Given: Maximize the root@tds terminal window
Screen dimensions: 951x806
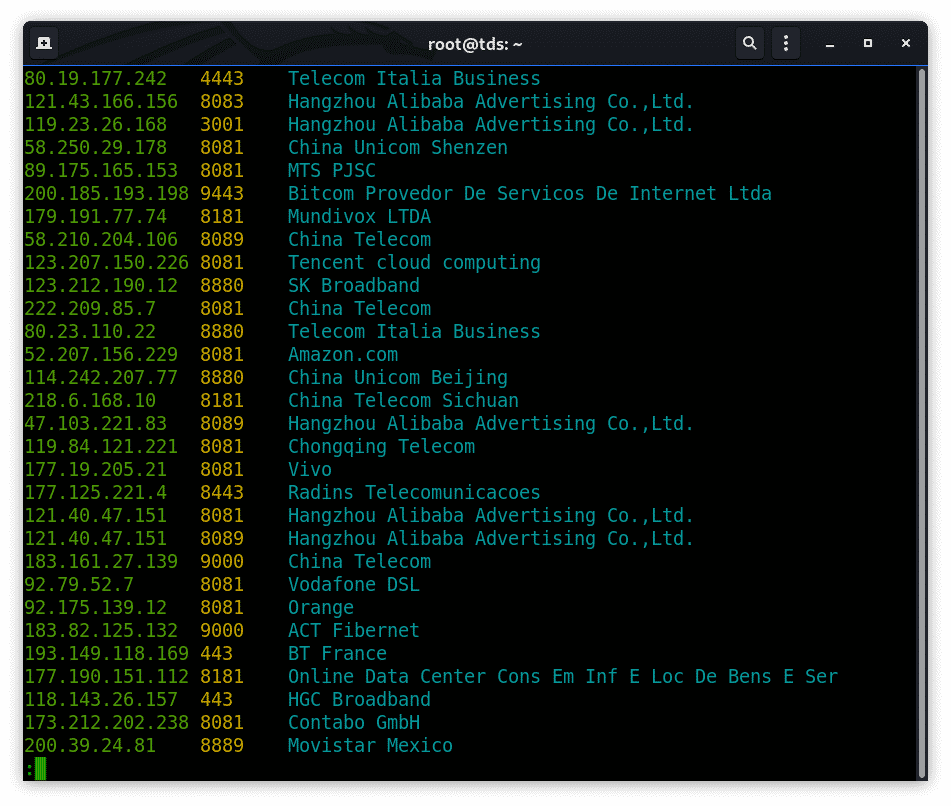Looking at the screenshot, I should pyautogui.click(x=868, y=44).
